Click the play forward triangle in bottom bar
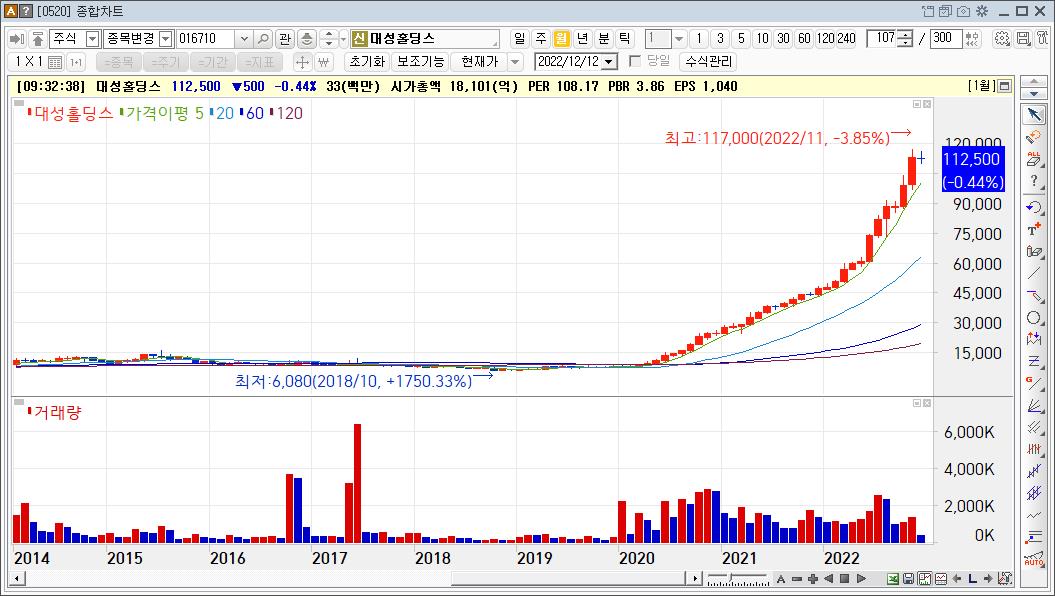The height and width of the screenshot is (596, 1055). (x=861, y=579)
